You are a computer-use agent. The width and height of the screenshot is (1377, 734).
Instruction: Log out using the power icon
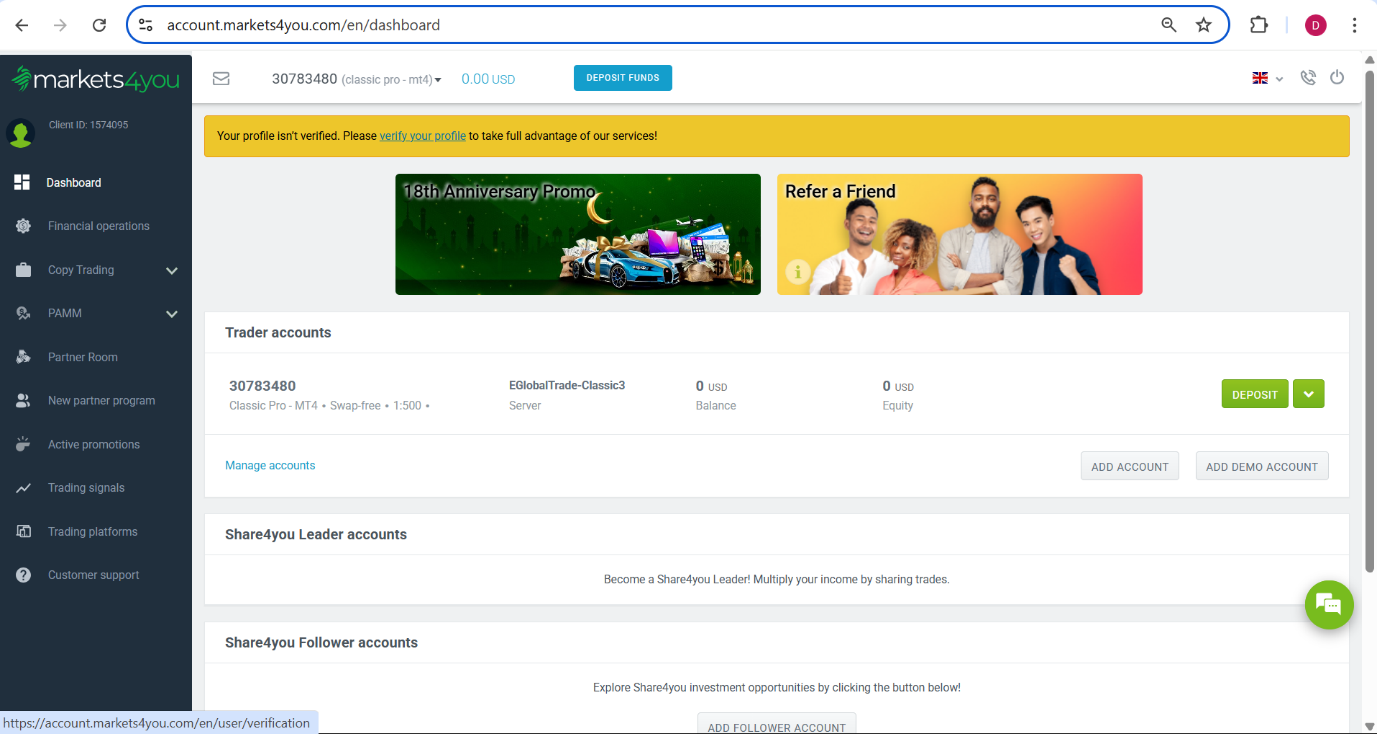[1337, 78]
